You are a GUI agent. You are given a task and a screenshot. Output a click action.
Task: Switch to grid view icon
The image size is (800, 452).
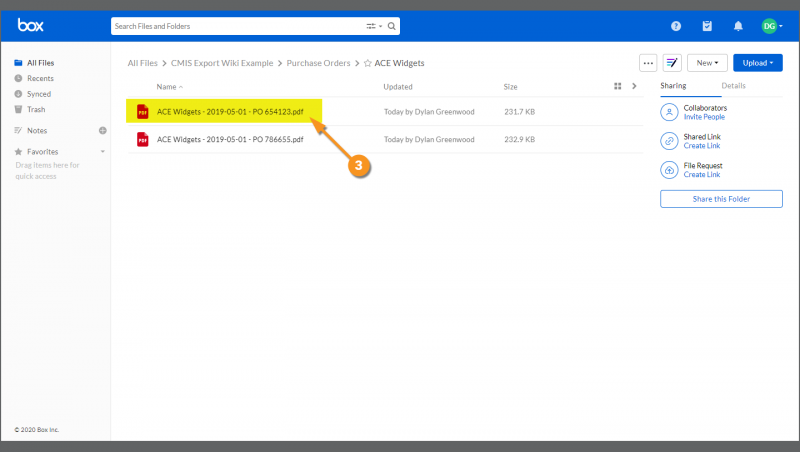617,86
